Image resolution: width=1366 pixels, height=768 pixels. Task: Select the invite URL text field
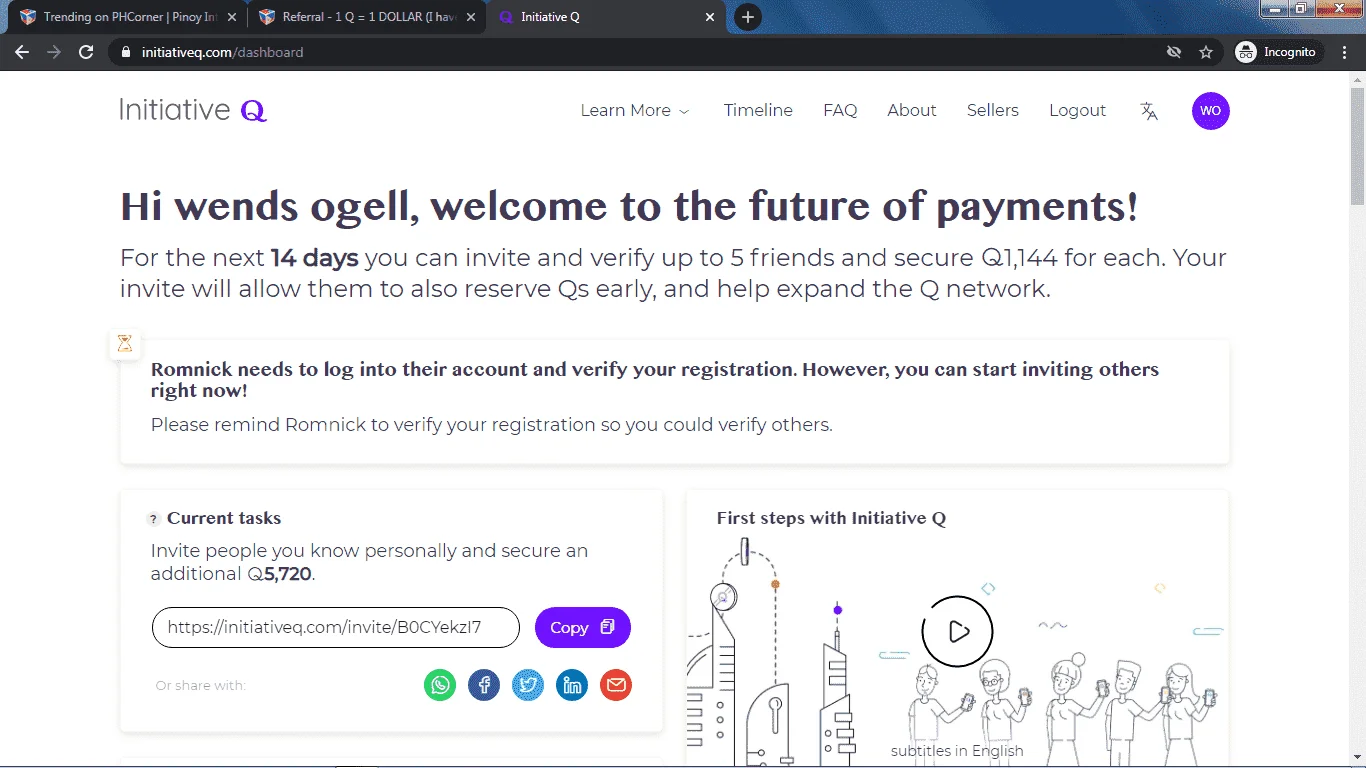[x=336, y=628]
